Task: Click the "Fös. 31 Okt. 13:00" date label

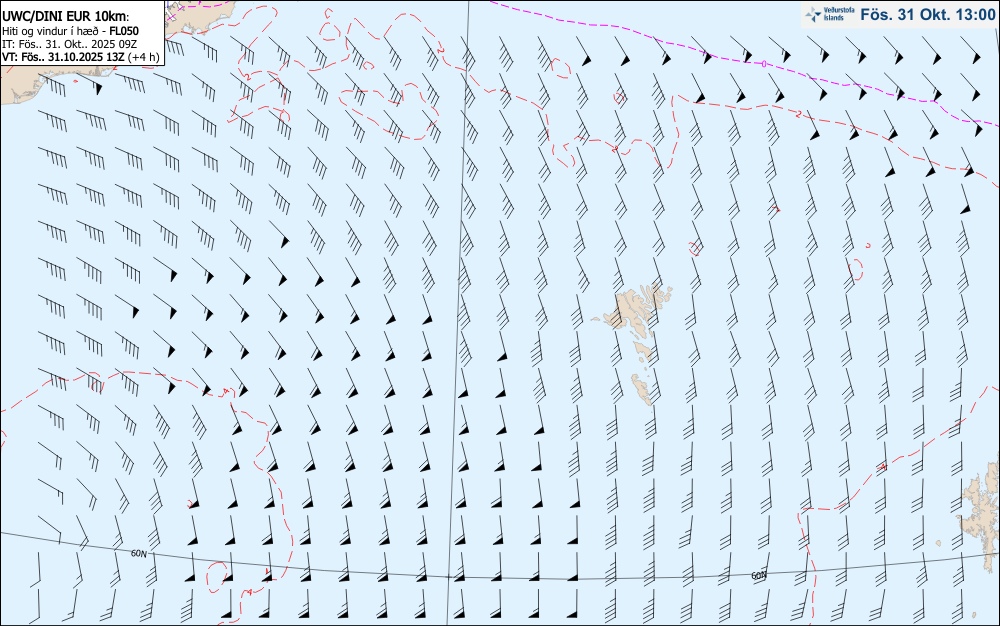Action: pyautogui.click(x=928, y=15)
